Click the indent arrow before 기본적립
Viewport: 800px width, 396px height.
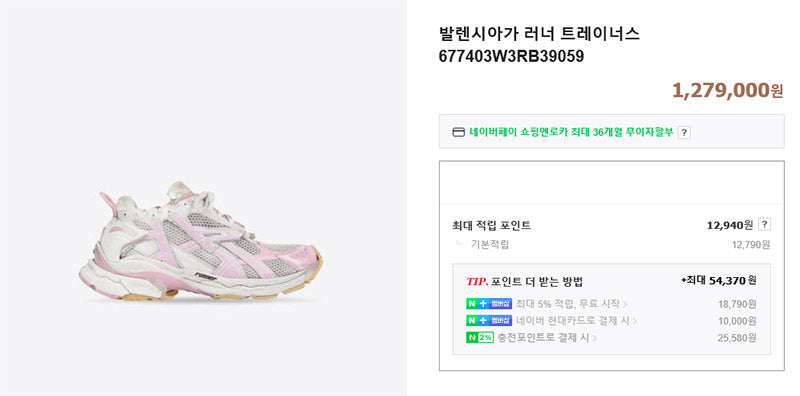coord(459,242)
